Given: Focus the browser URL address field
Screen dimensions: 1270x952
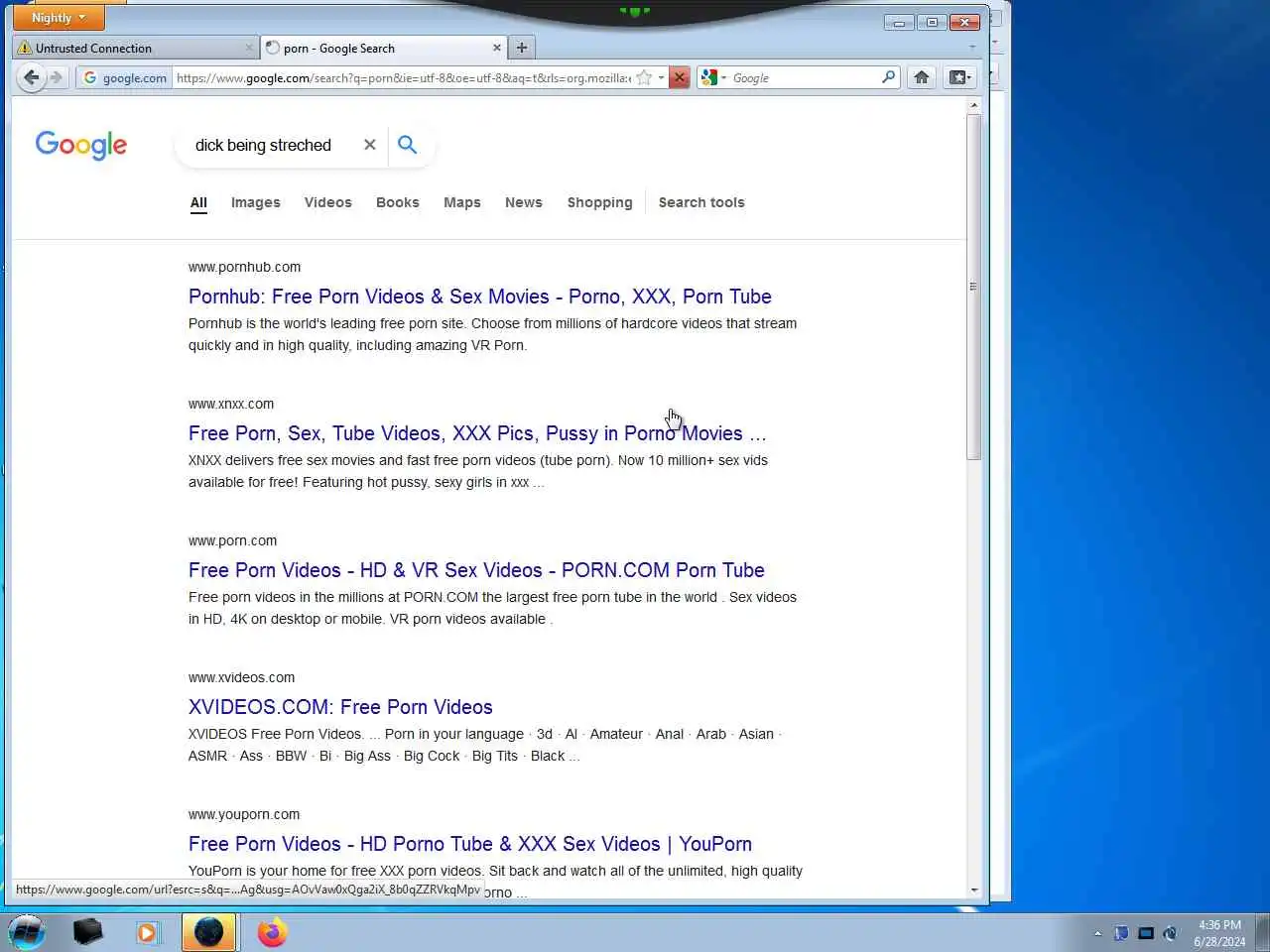Looking at the screenshot, I should (403, 77).
